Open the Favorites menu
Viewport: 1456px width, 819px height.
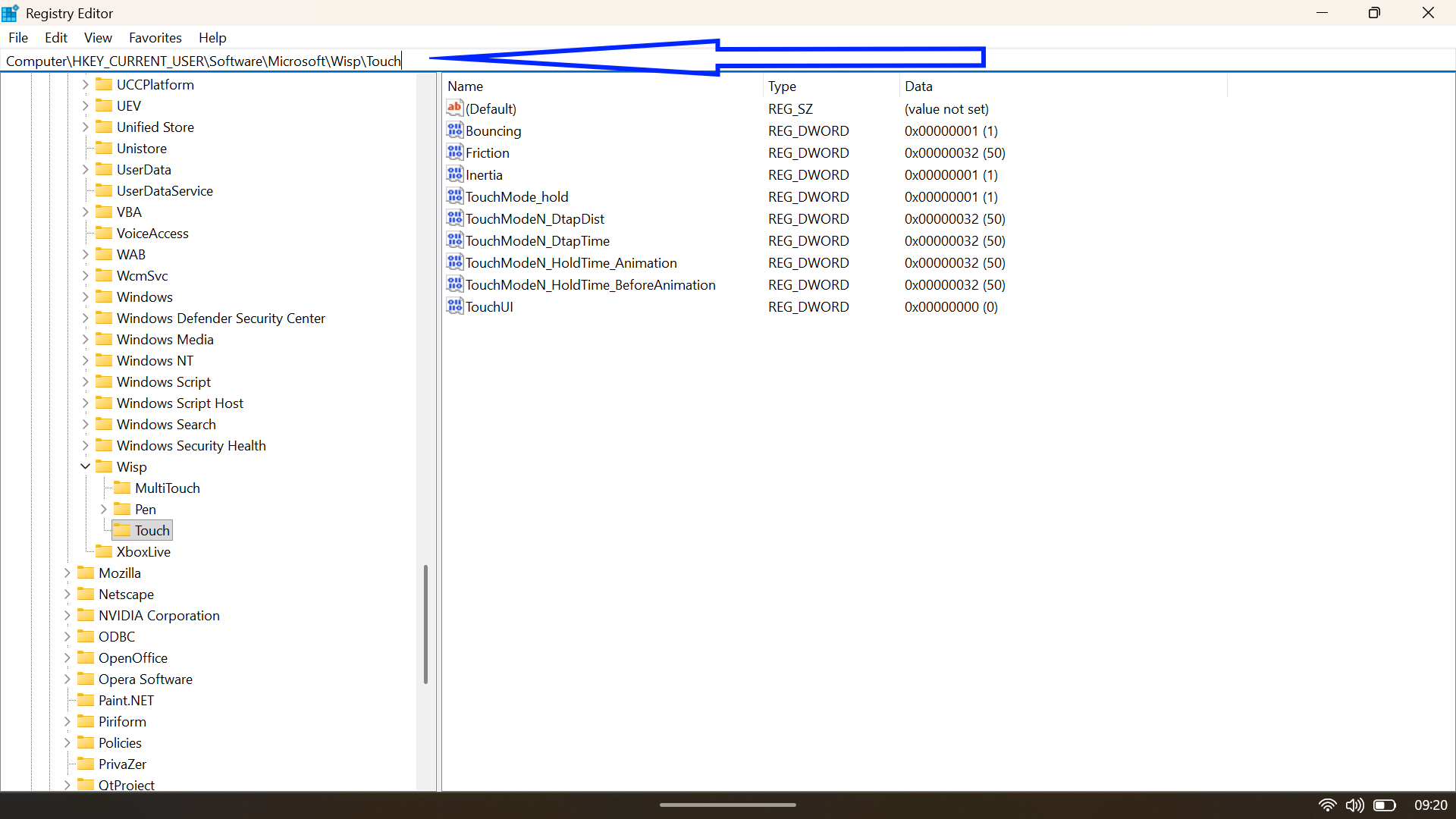click(155, 37)
